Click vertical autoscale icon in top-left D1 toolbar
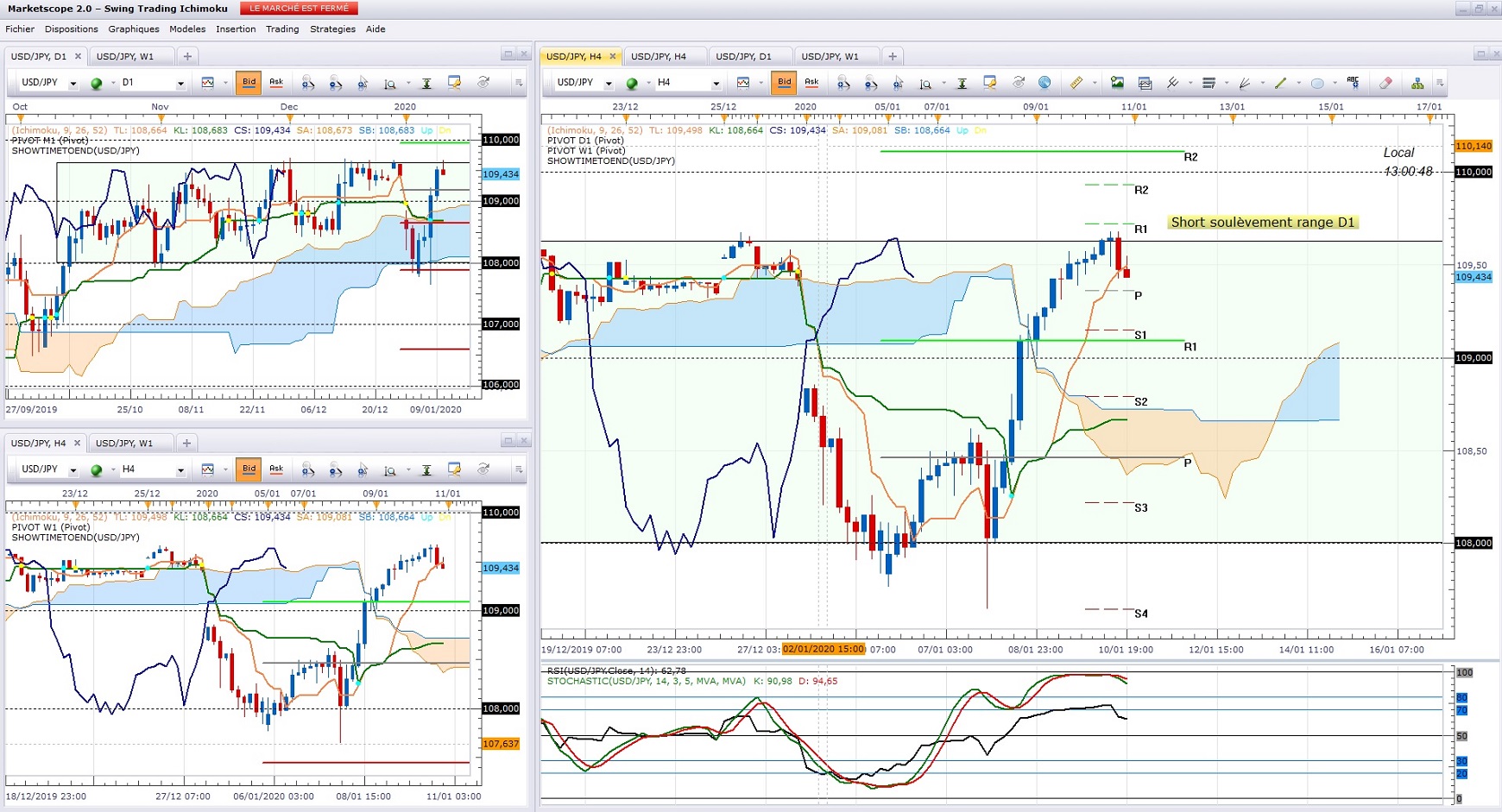This screenshot has width=1502, height=812. [x=426, y=83]
